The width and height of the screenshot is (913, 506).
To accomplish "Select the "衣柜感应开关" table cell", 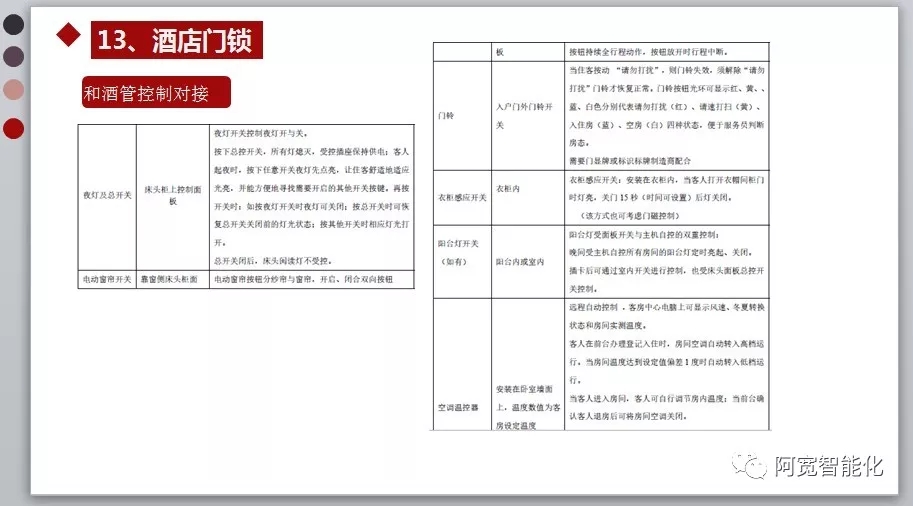I will (461, 198).
